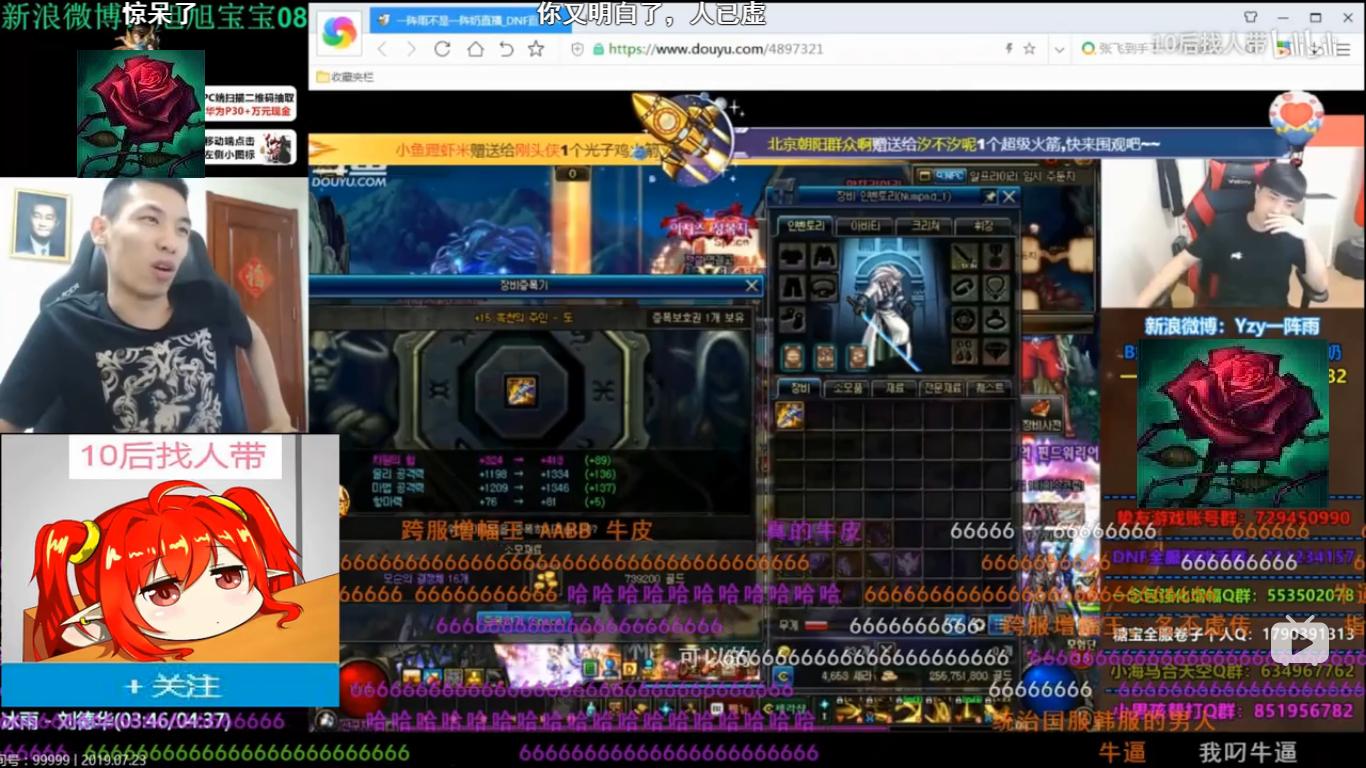Image resolution: width=1366 pixels, height=768 pixels.
Task: Open the 收藏夹栏 bookmarks folder
Action: [x=345, y=77]
